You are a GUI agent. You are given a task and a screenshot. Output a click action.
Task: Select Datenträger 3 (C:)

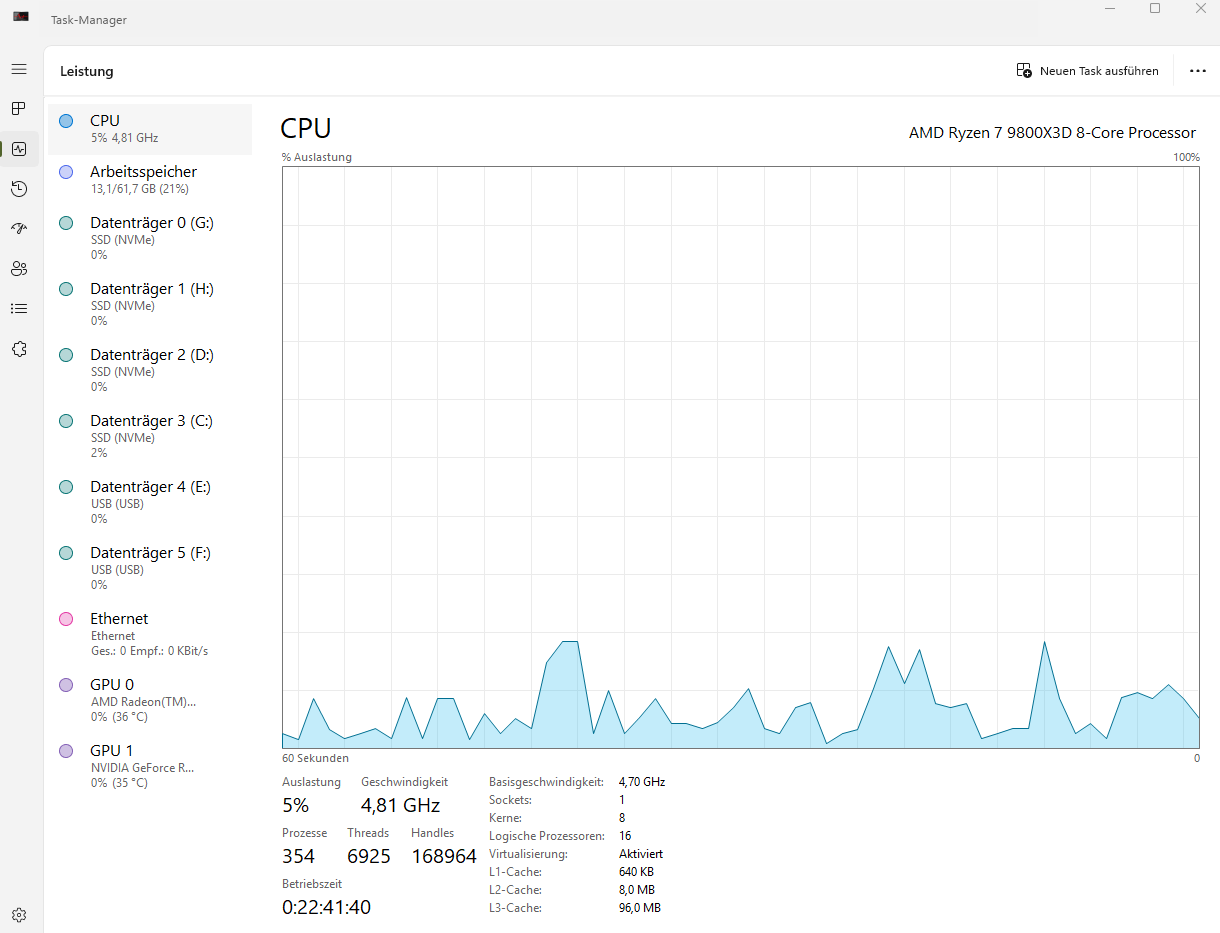click(150, 436)
